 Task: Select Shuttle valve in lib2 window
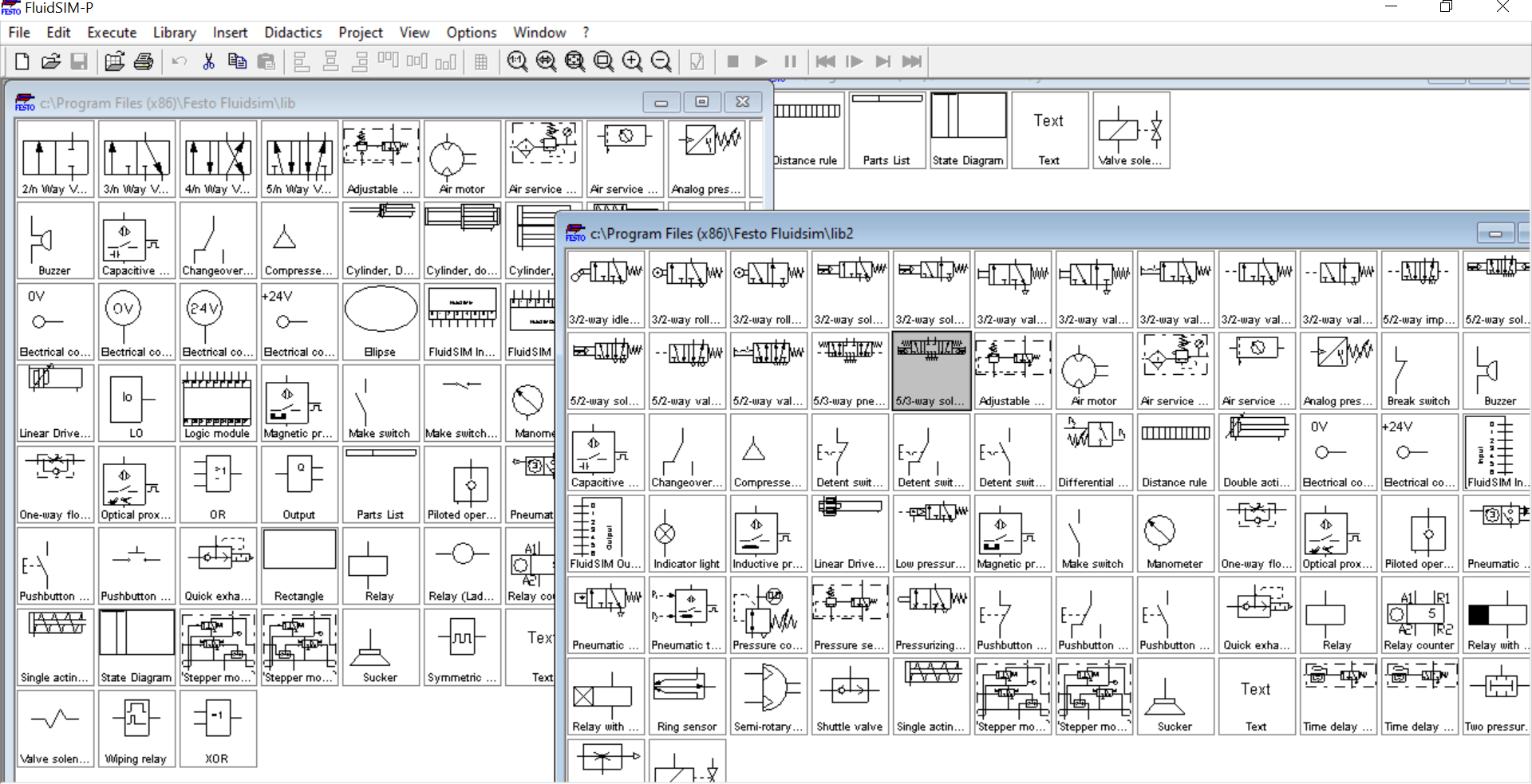(x=850, y=696)
